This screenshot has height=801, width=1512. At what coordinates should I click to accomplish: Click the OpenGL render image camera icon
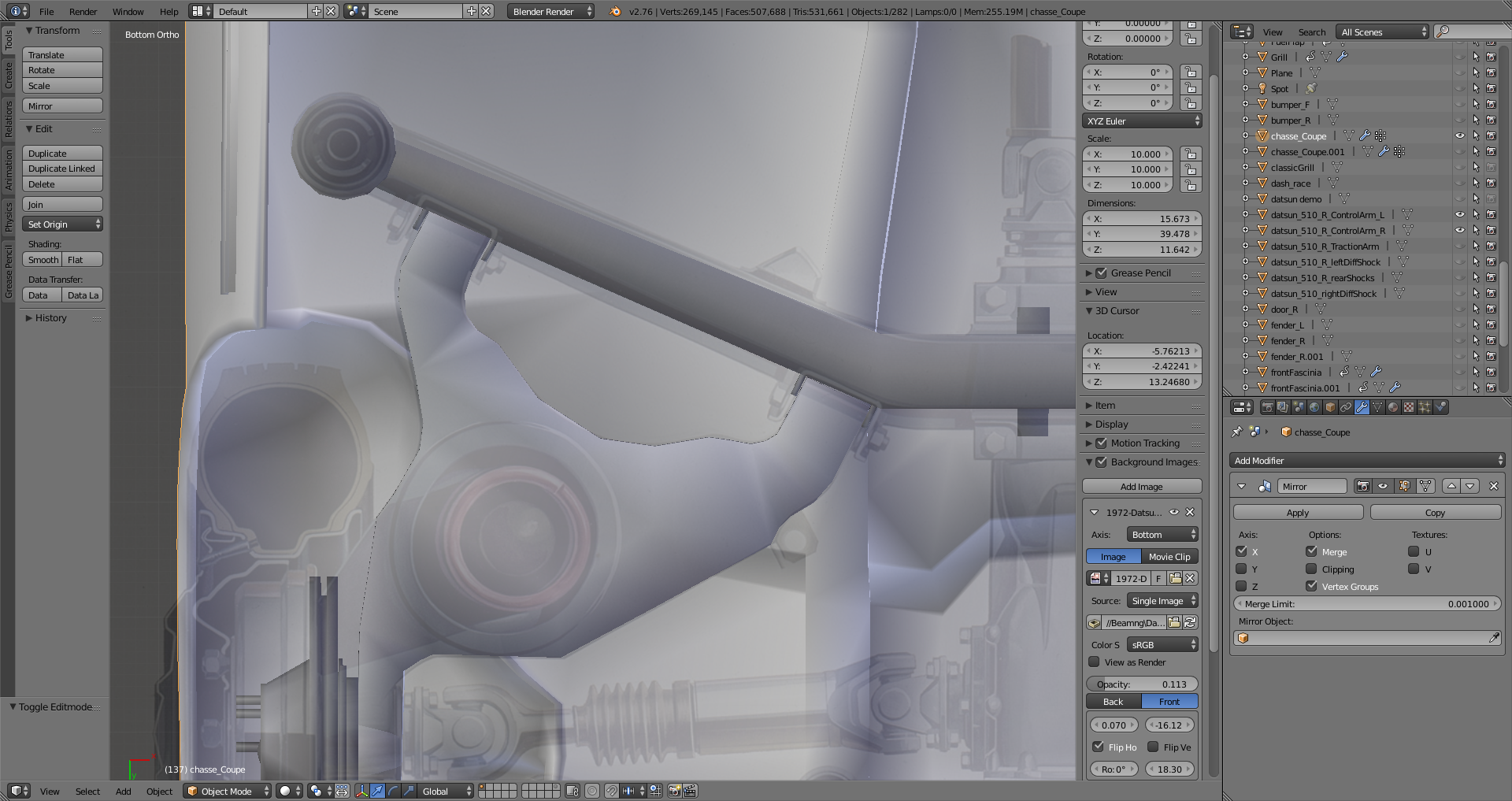(674, 791)
